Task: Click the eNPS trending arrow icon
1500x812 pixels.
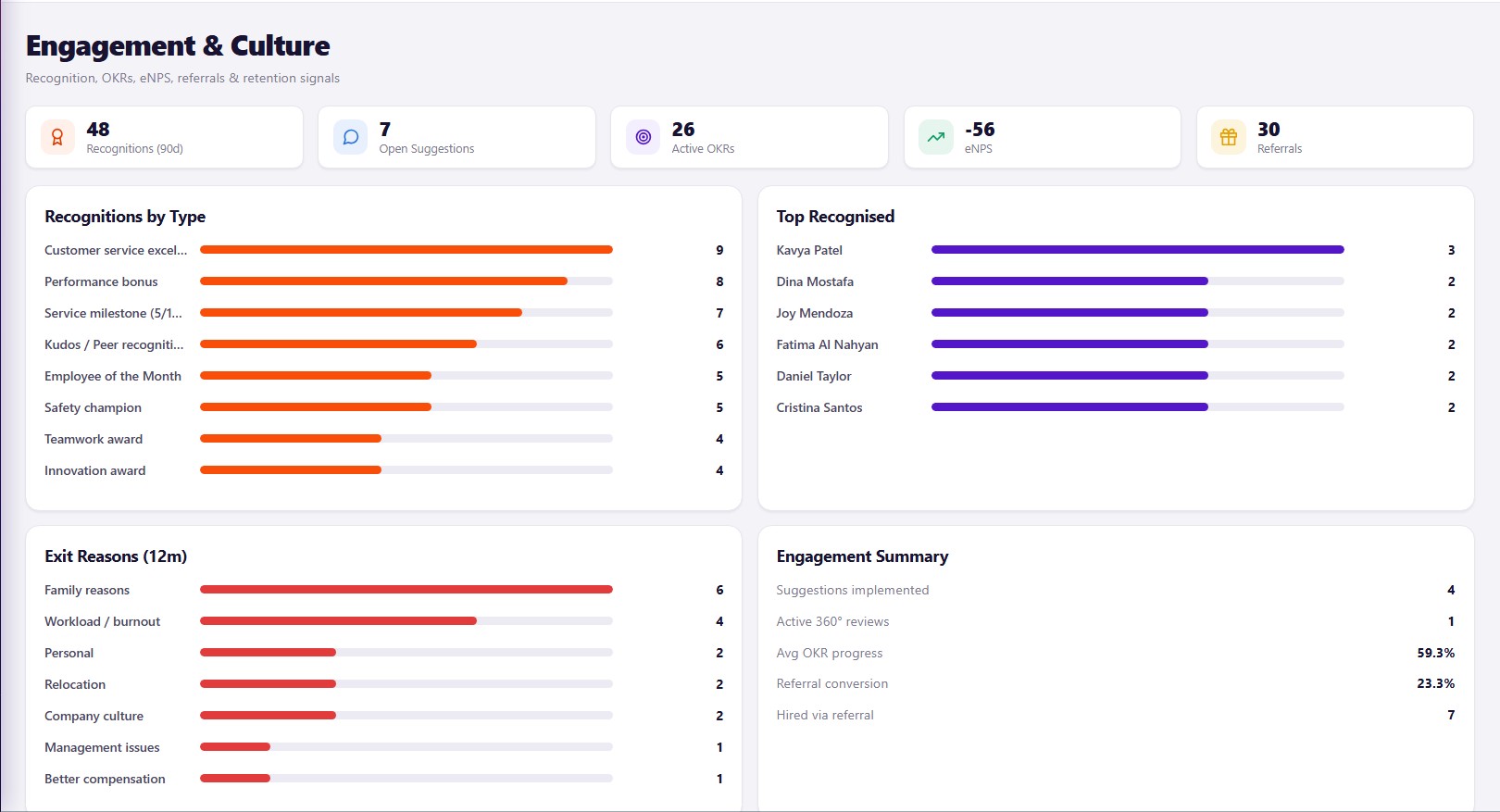Action: pyautogui.click(x=936, y=137)
